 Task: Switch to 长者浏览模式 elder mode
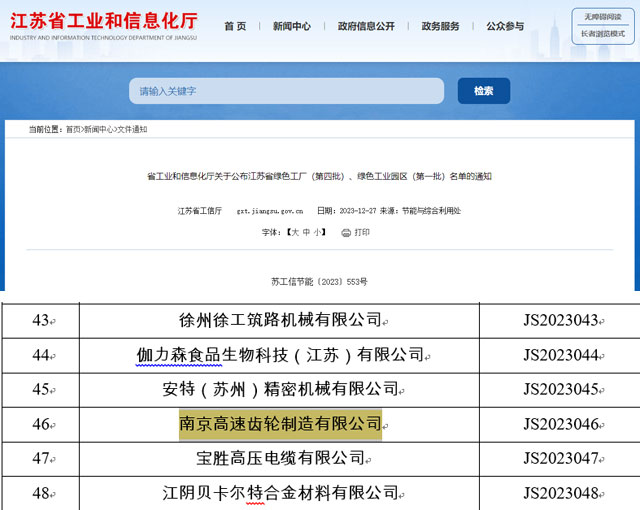click(x=603, y=34)
